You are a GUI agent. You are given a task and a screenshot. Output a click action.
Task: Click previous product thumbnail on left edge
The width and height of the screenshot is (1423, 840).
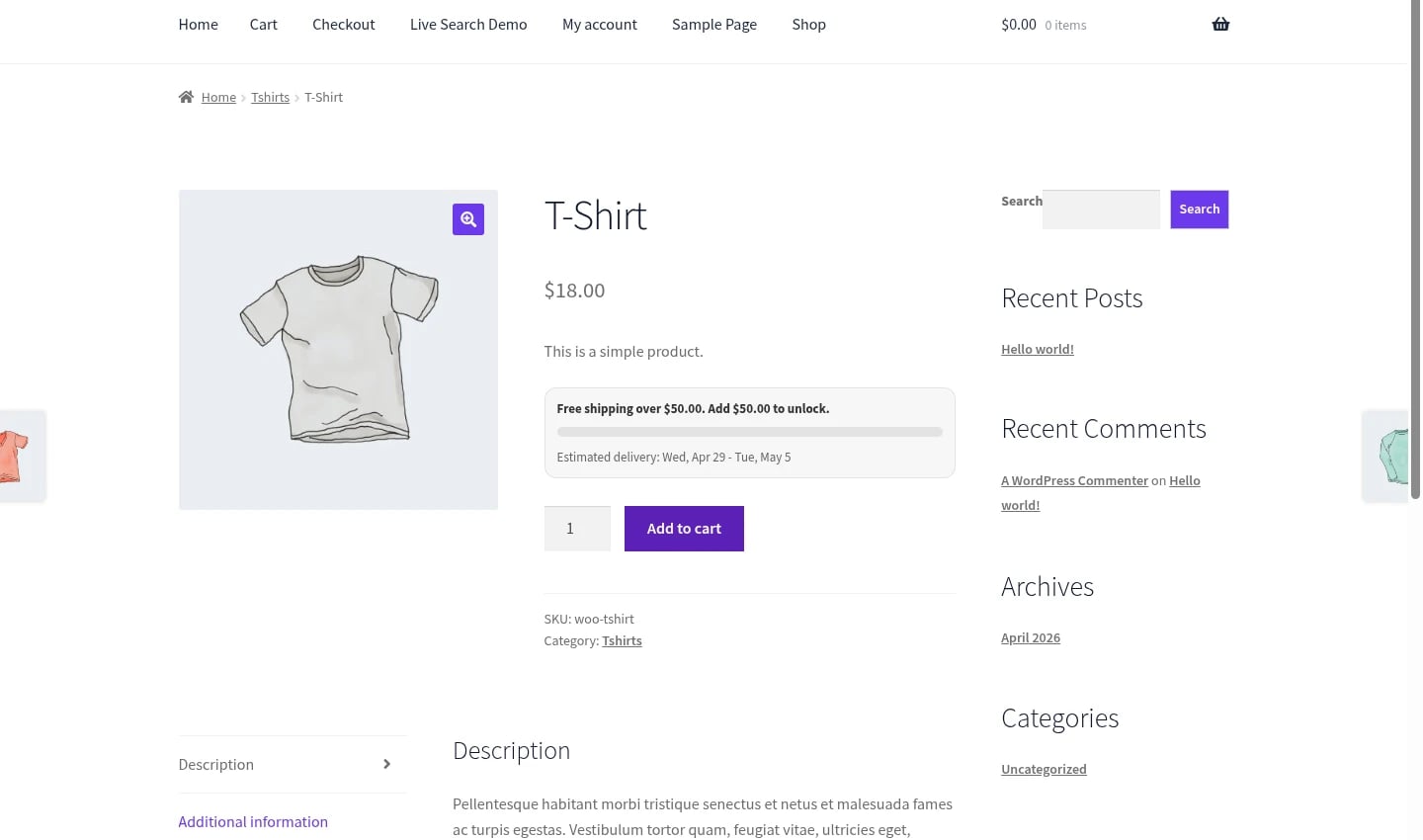[x=22, y=456]
